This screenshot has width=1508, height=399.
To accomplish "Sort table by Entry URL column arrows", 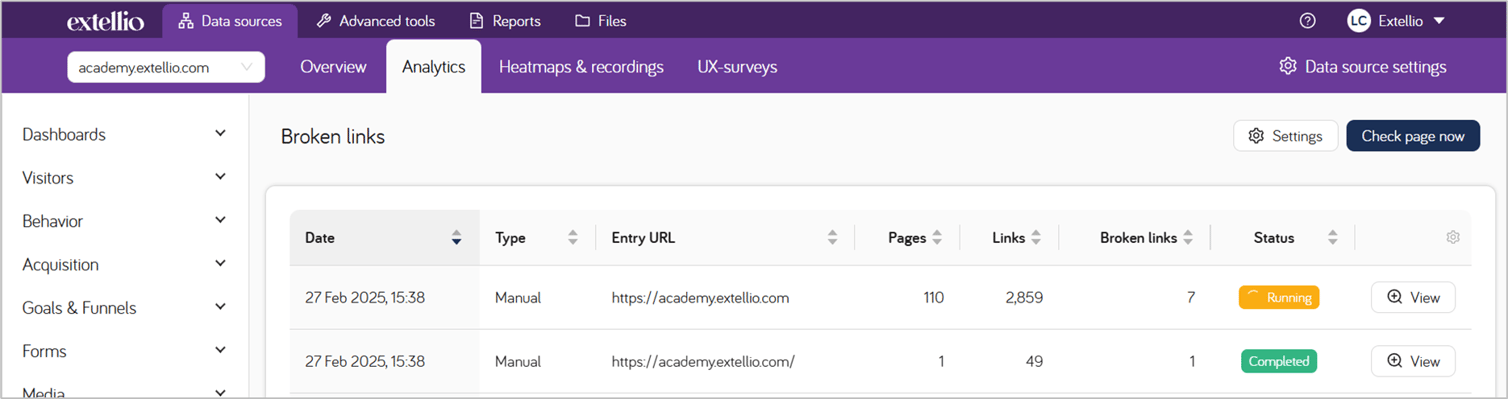I will [832, 238].
